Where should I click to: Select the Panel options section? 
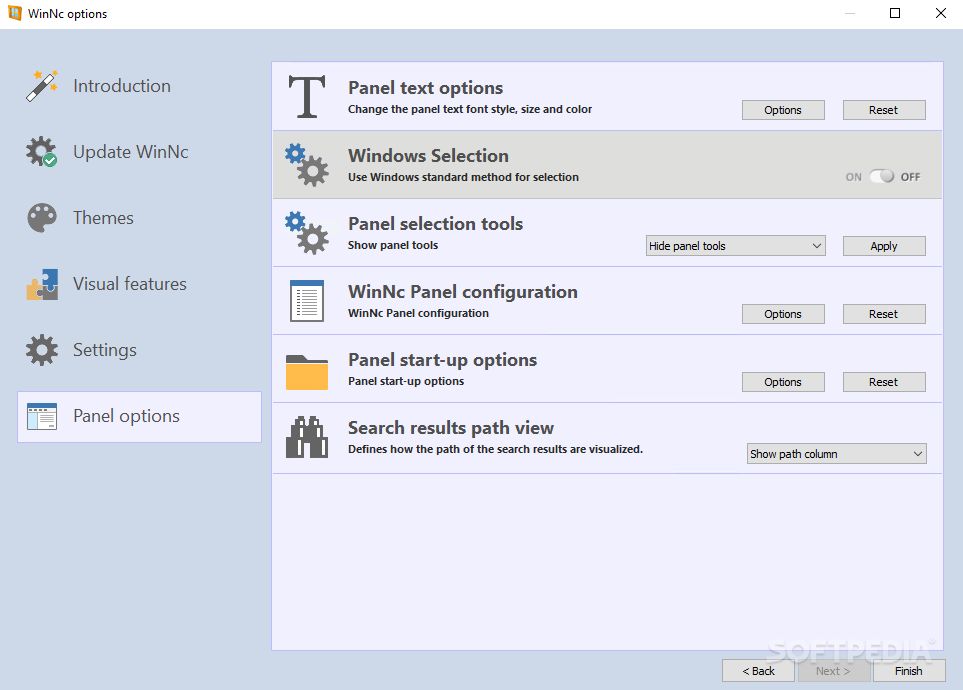click(x=139, y=417)
